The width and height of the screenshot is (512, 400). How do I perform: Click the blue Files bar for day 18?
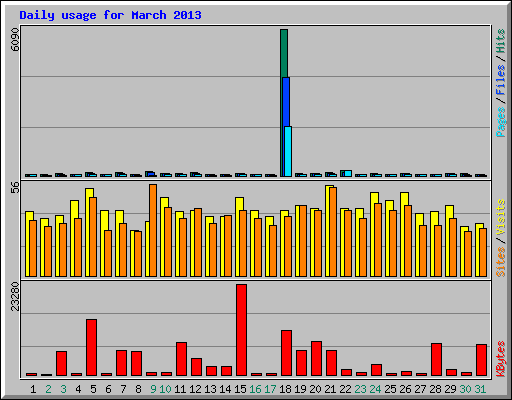(286, 102)
